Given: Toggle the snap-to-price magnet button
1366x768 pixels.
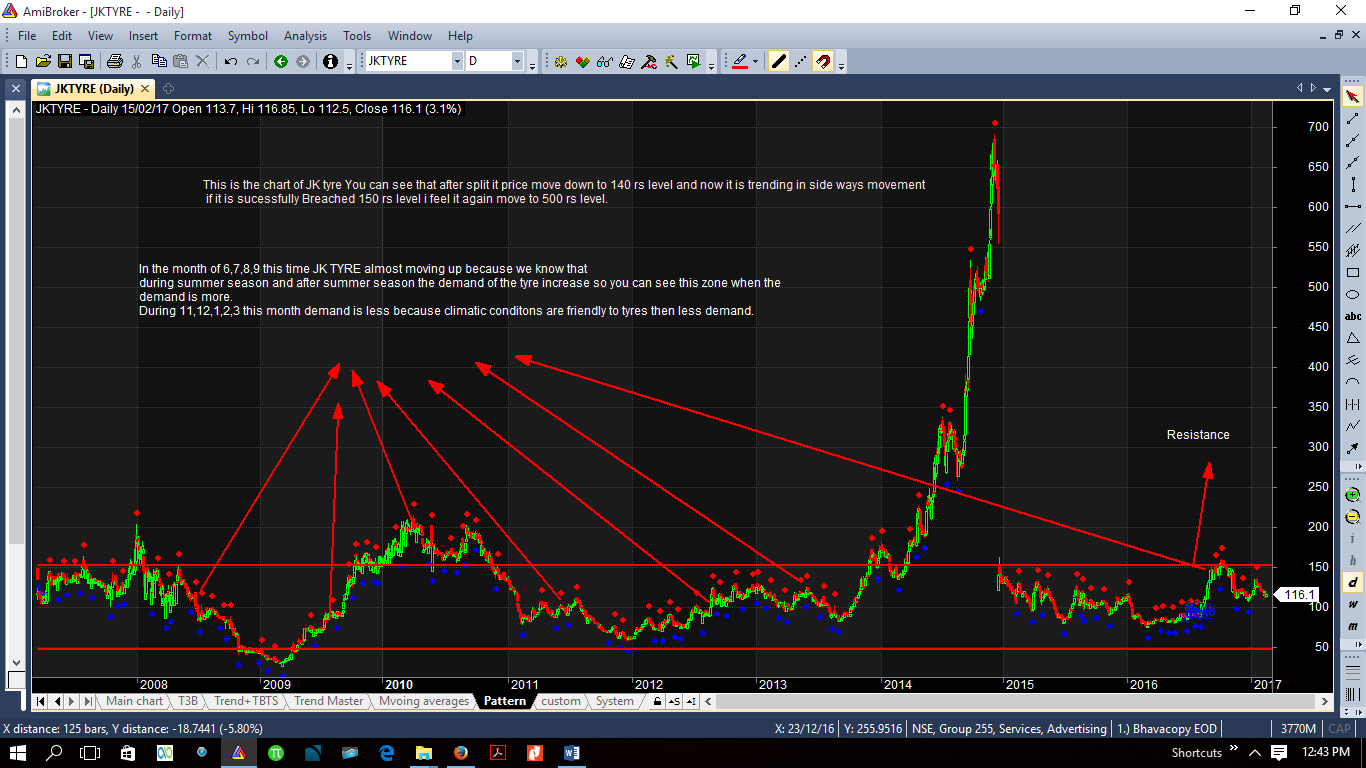Looking at the screenshot, I should pos(823,61).
